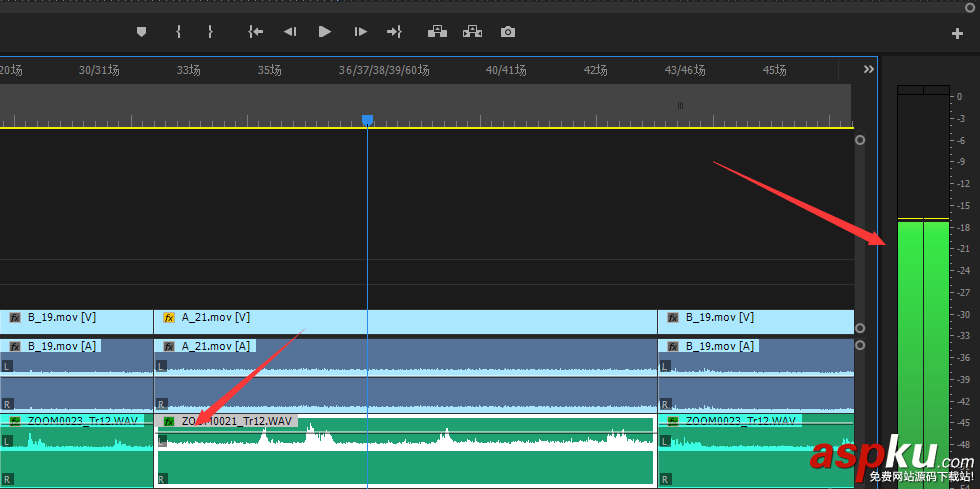This screenshot has width=980, height=489.
Task: Open the Button Editor plus icon
Action: (957, 34)
